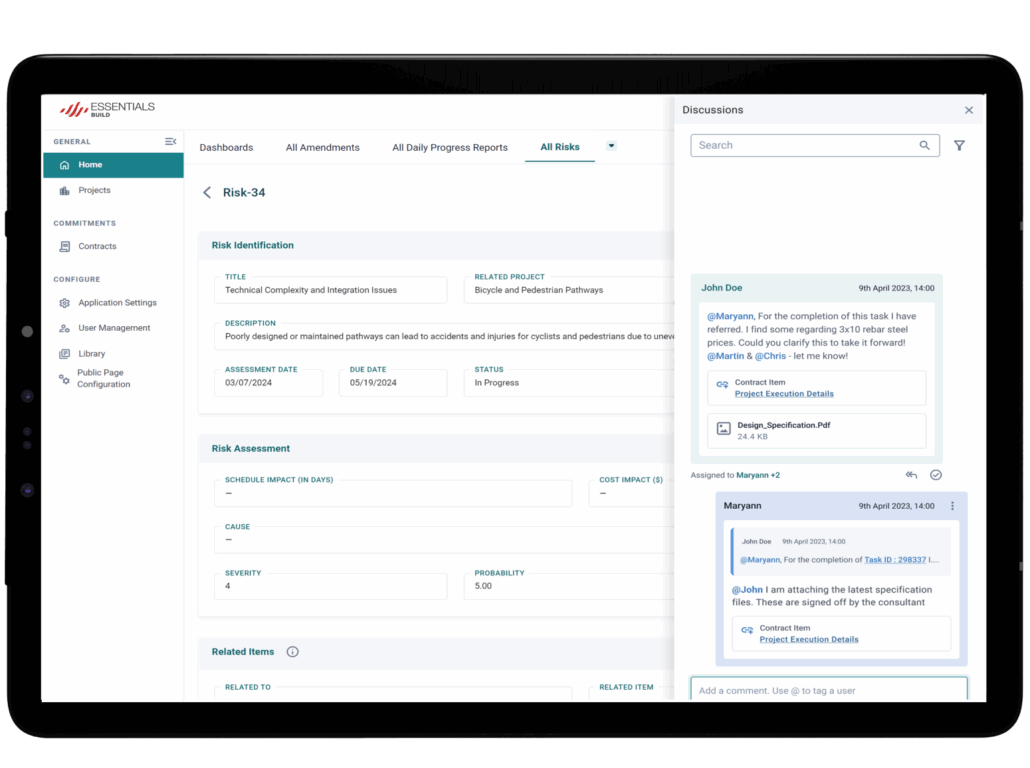Click the Task ID : 298337 link
Image resolution: width=1030 pixels, height=768 pixels.
point(895,560)
